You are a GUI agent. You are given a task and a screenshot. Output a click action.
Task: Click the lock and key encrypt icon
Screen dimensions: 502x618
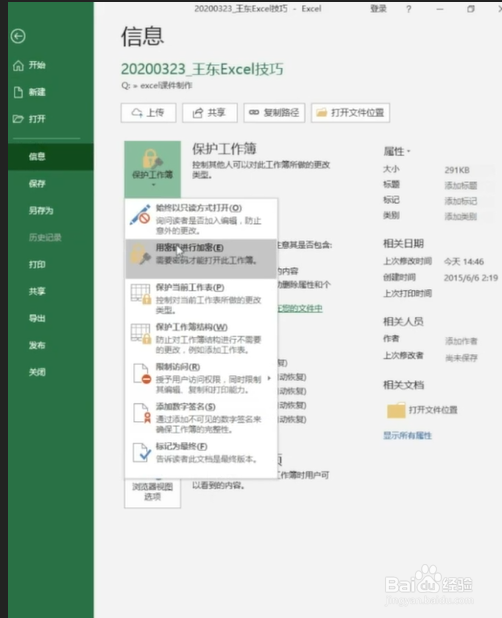[140, 254]
